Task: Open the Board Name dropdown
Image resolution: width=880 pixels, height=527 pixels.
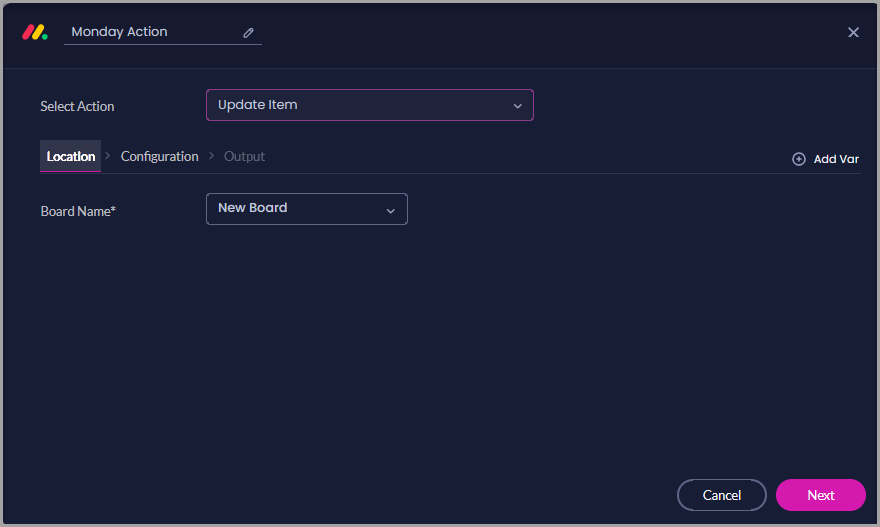Action: click(307, 209)
